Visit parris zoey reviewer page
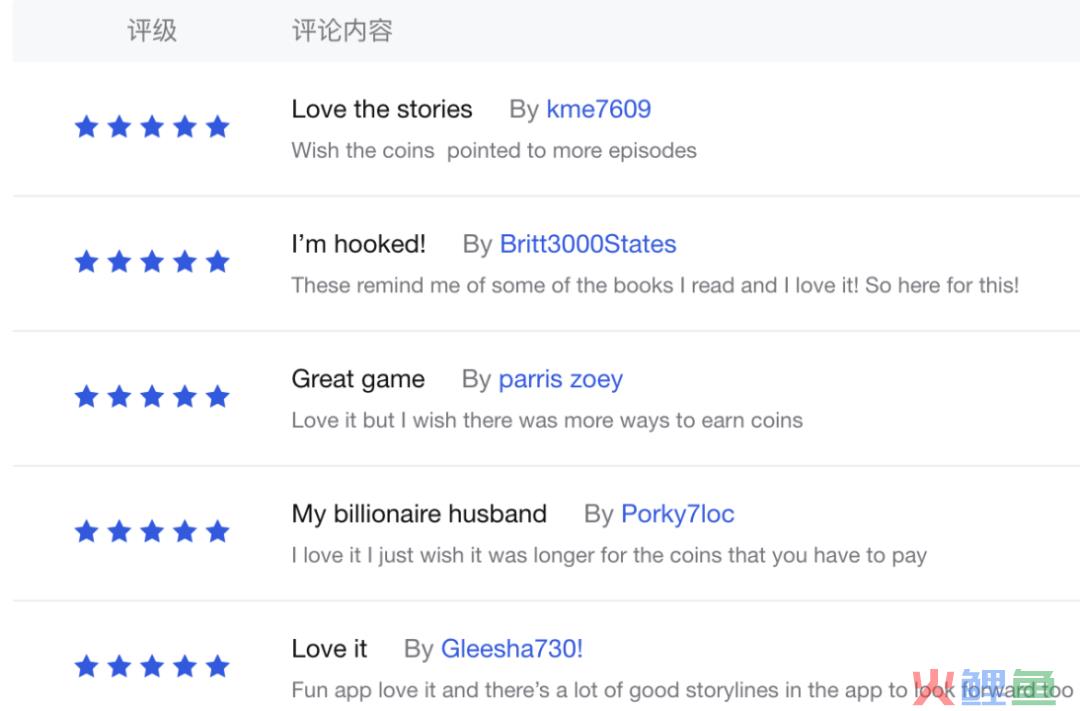 tap(560, 380)
